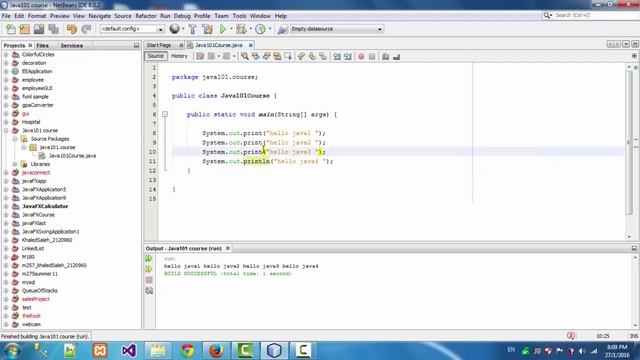Click the Clean and Build icon

point(207,29)
